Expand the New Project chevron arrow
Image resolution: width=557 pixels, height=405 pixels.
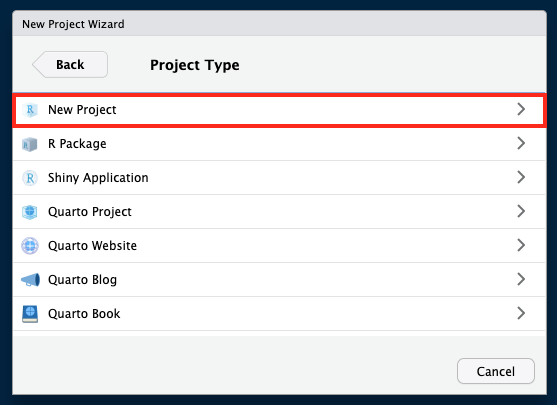coord(521,109)
